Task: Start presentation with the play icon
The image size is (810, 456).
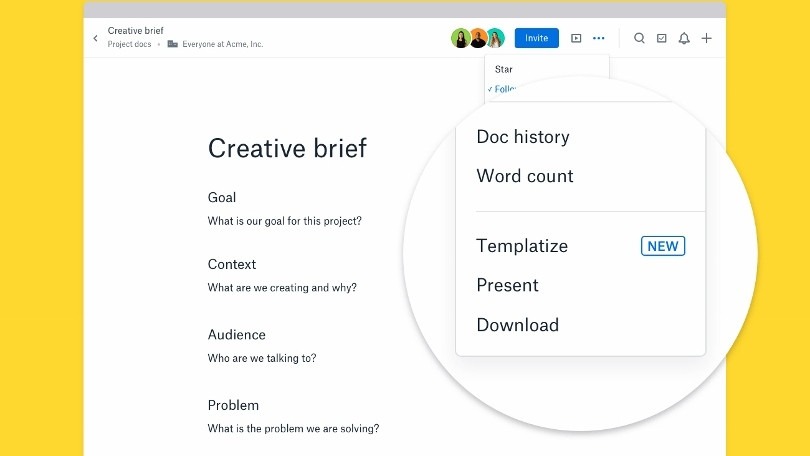Action: coord(576,38)
